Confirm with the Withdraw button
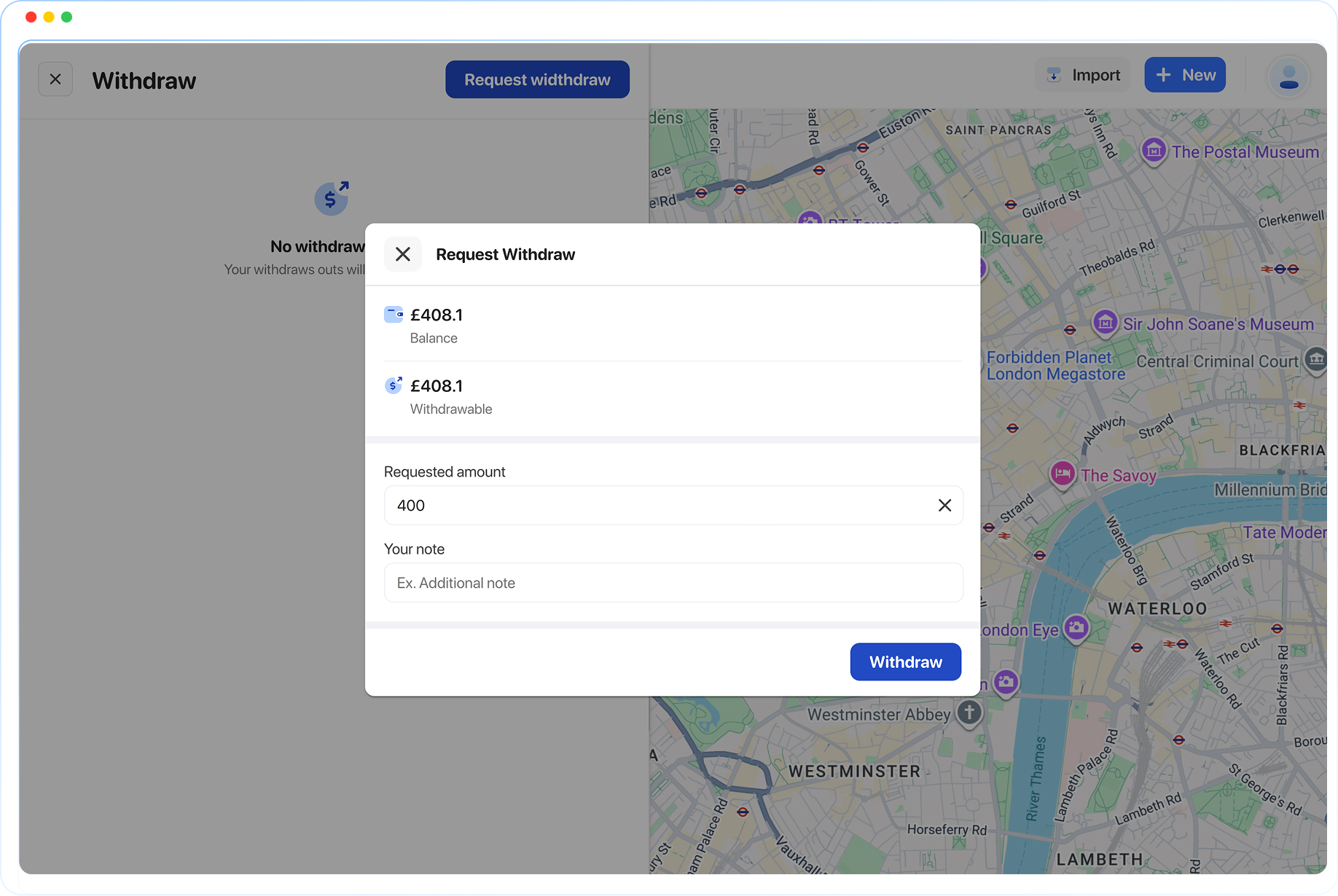This screenshot has height=896, width=1338. [905, 661]
